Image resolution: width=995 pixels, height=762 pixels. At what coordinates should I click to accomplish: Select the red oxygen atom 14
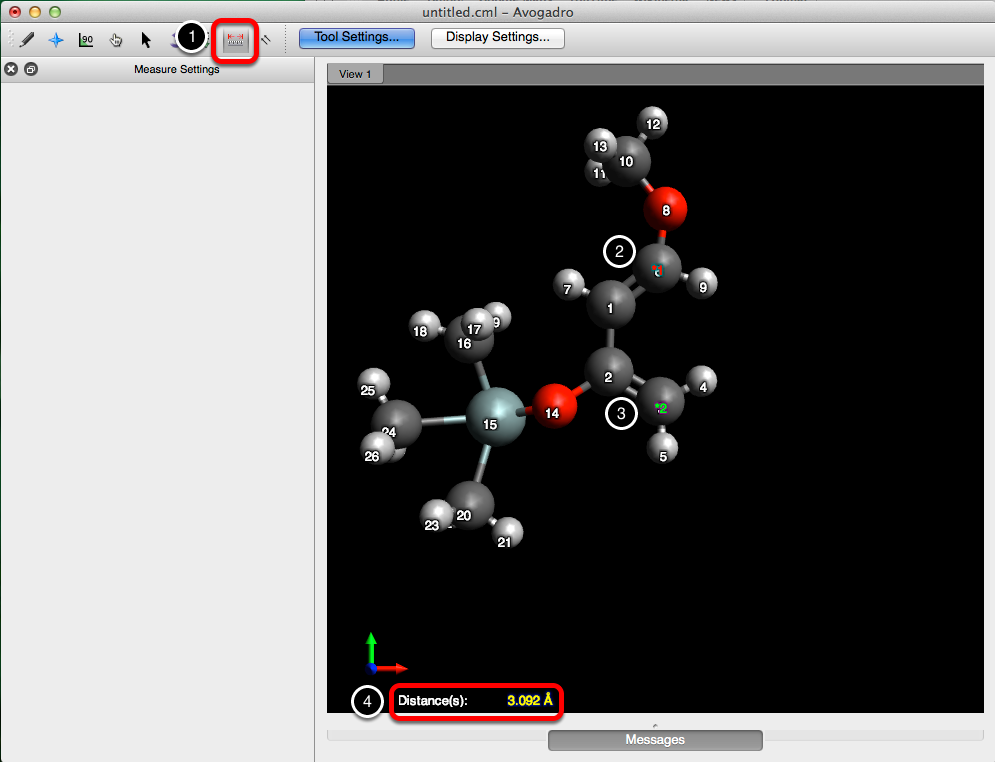(x=554, y=407)
